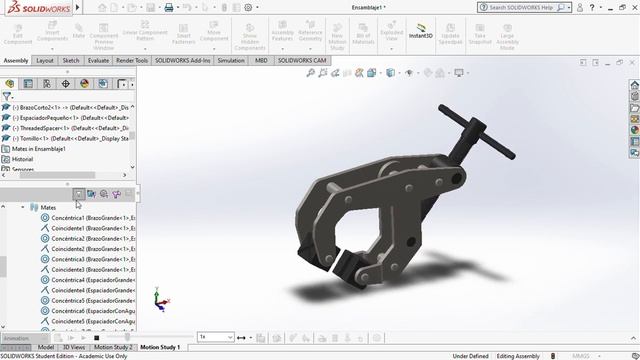Click the Search SOLIDWORKS Help field
Image resolution: width=640 pixels, height=360 pixels.
point(524,7)
